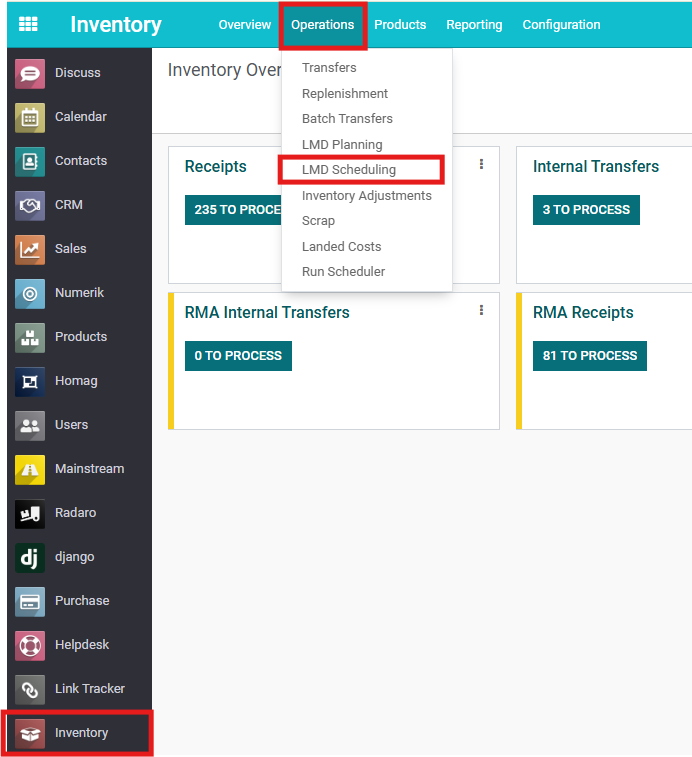The height and width of the screenshot is (757, 692).
Task: Expand the Configuration menu
Action: click(561, 25)
